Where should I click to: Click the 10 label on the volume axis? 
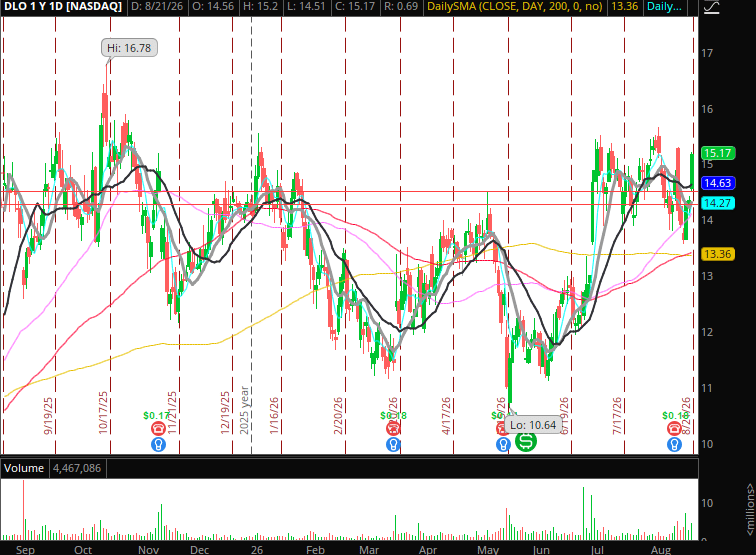pos(707,503)
